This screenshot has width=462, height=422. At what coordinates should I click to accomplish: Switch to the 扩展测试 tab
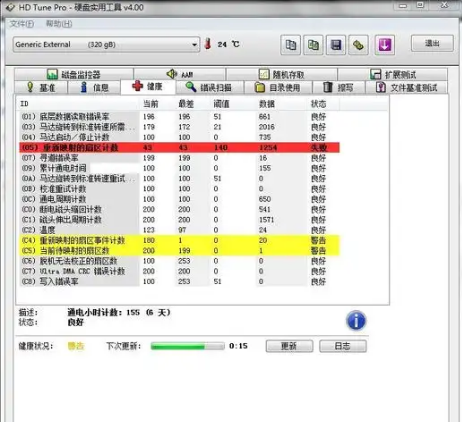click(x=393, y=74)
